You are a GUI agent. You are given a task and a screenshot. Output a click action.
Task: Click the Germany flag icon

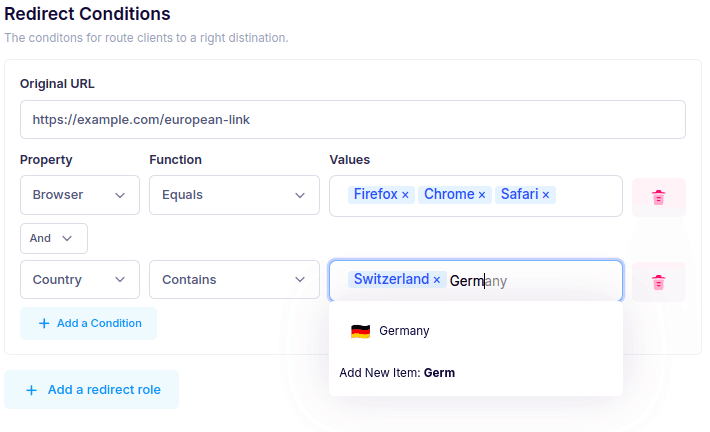coord(360,331)
